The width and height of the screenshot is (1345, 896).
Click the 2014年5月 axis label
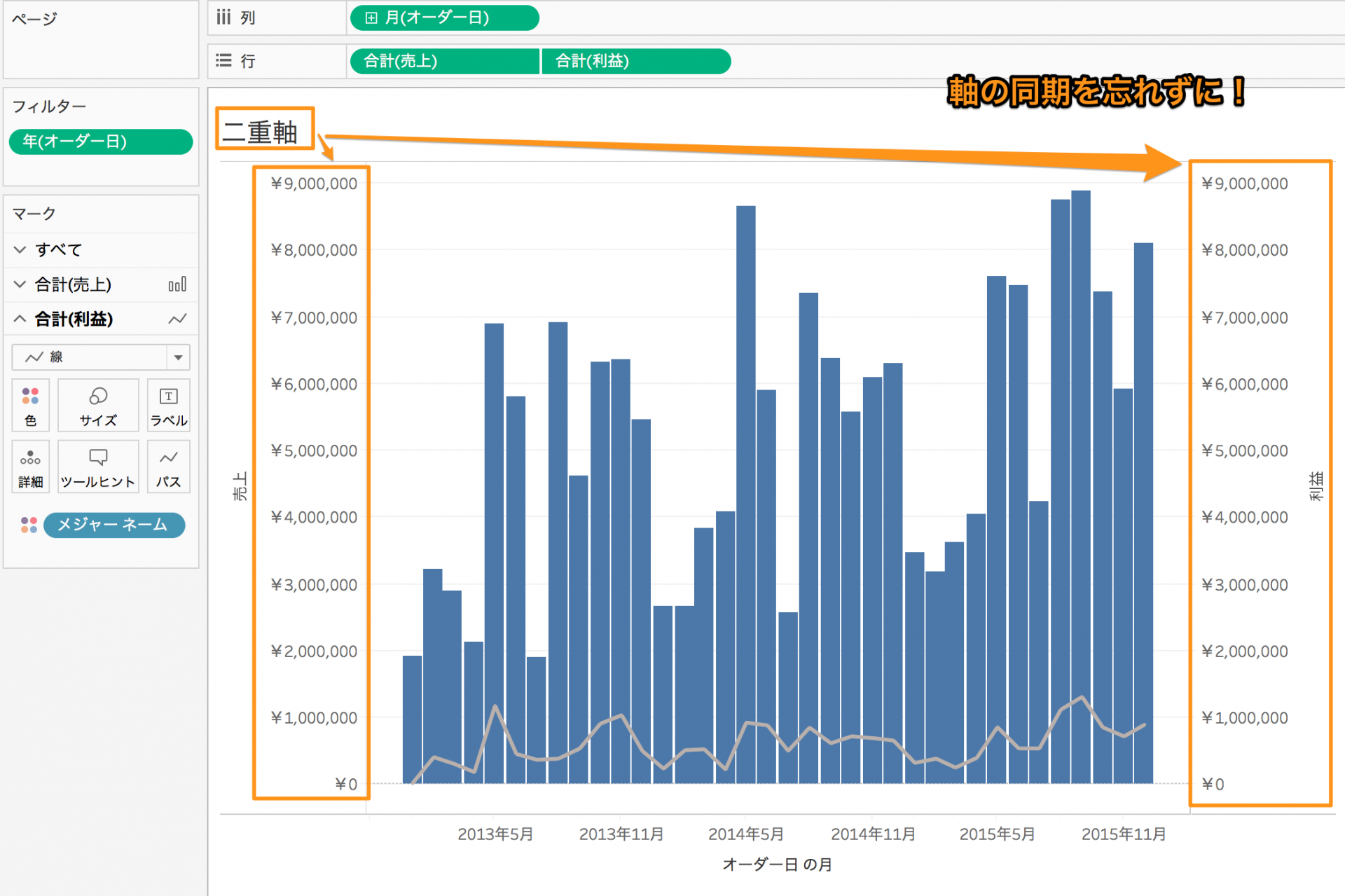[x=746, y=834]
